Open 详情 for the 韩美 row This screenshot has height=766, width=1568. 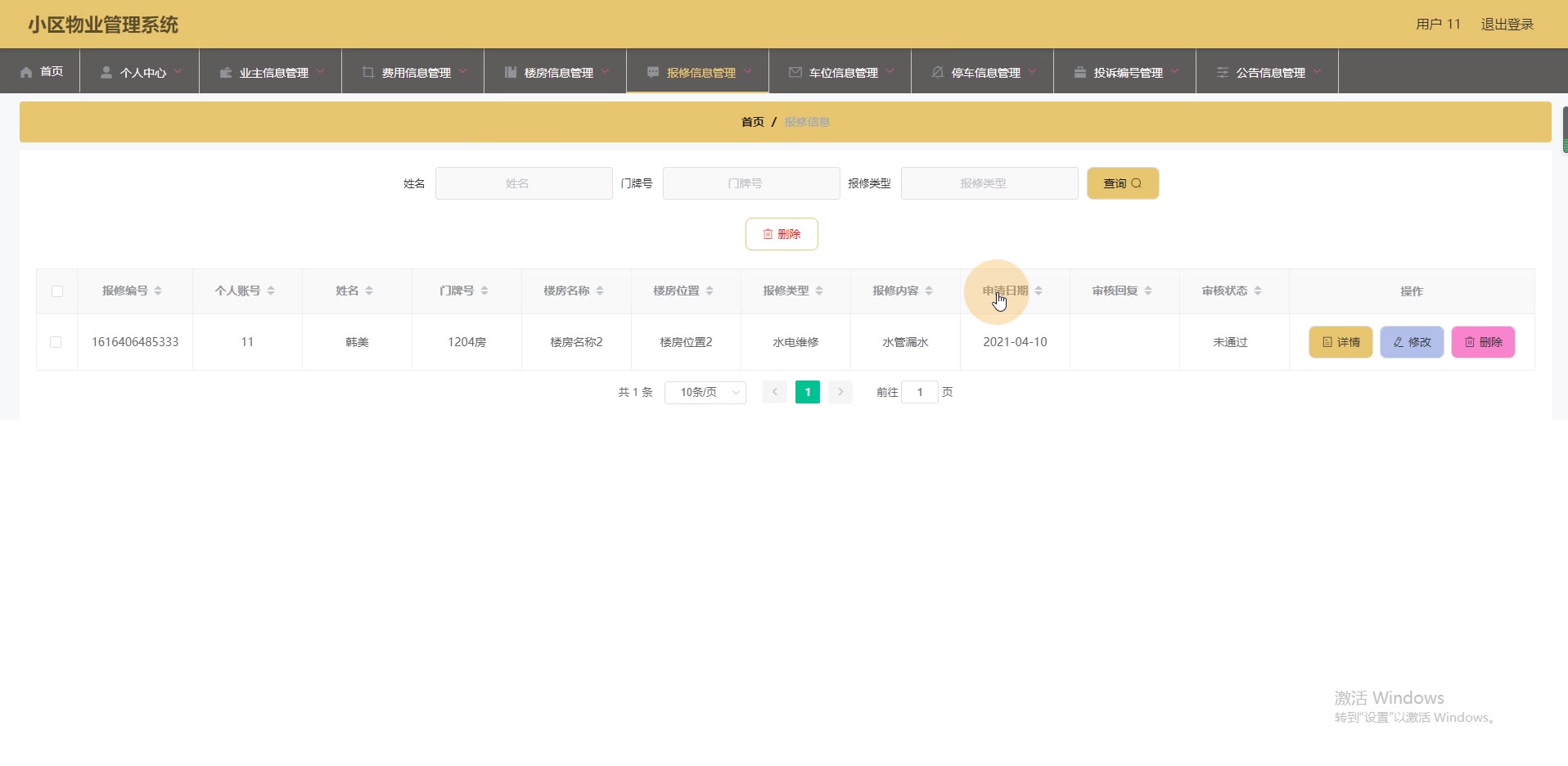coord(1340,342)
